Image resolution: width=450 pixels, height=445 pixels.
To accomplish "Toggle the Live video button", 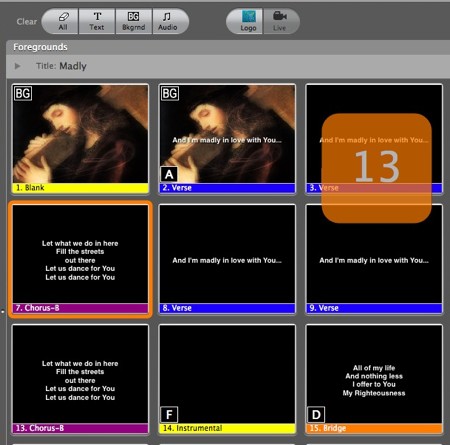I will (x=281, y=21).
